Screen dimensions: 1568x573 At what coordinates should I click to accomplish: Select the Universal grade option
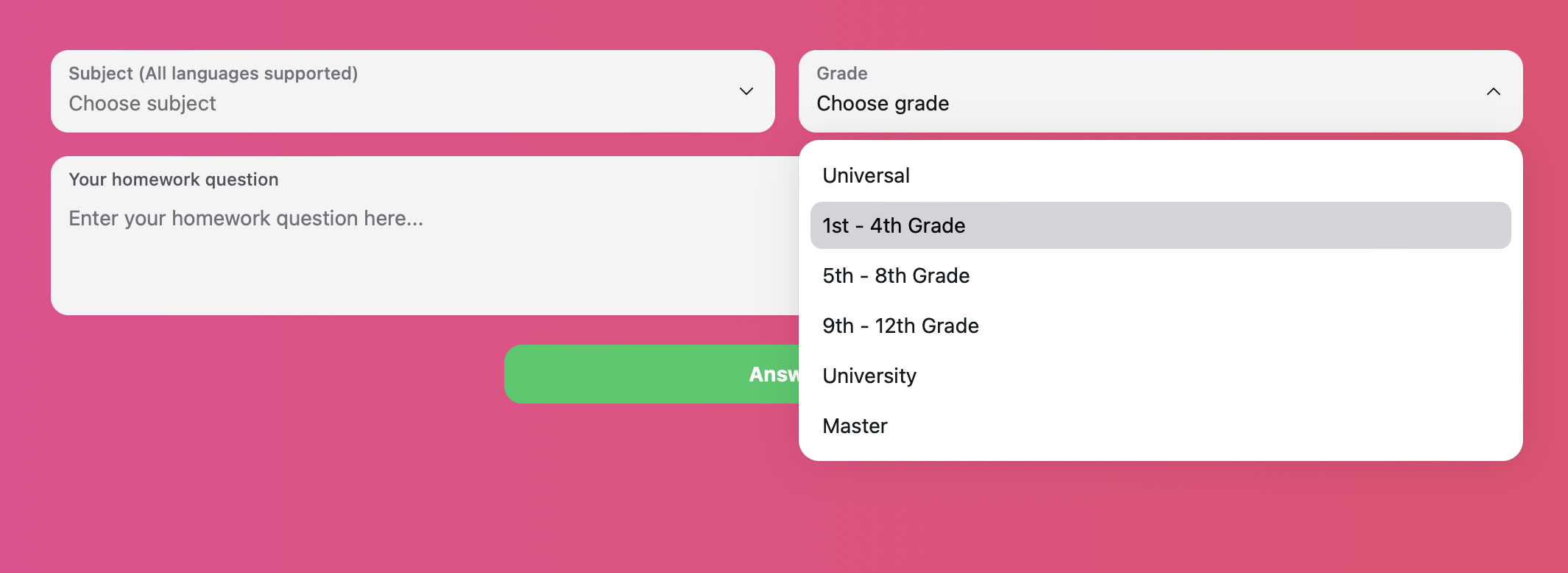(x=1160, y=175)
